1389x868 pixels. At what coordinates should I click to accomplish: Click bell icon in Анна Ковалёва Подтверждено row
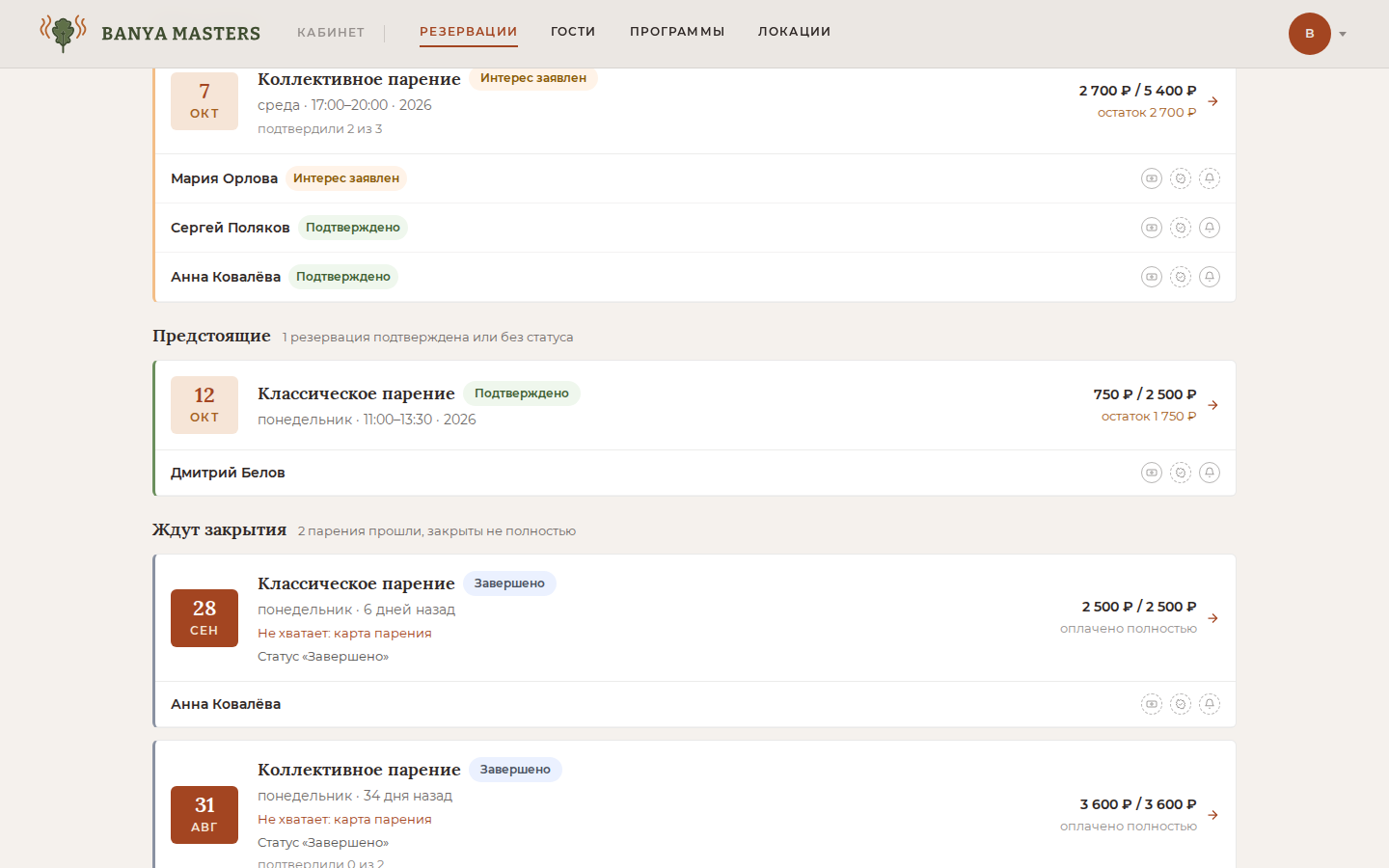coord(1210,277)
